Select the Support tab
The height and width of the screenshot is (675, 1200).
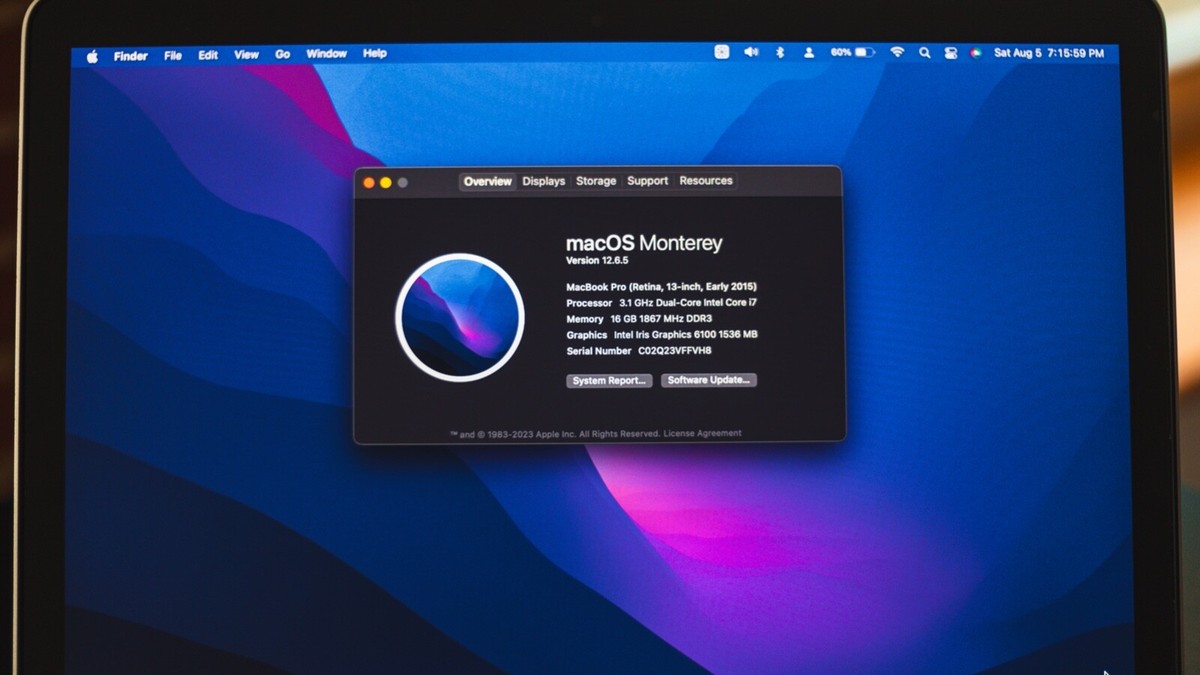[x=647, y=181]
